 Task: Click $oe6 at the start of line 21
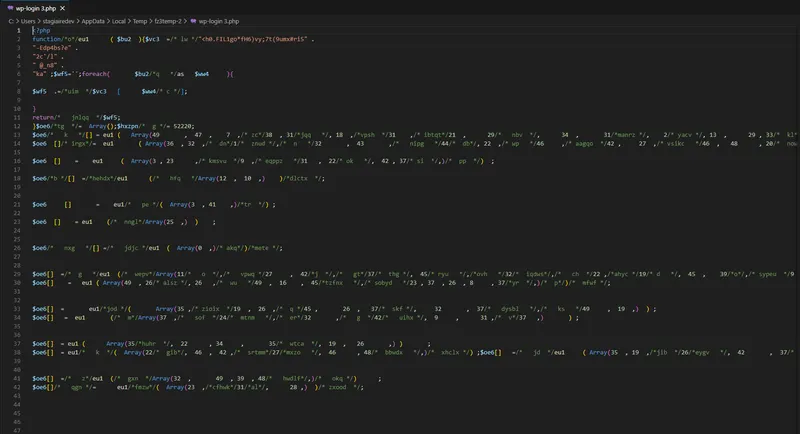pos(39,205)
